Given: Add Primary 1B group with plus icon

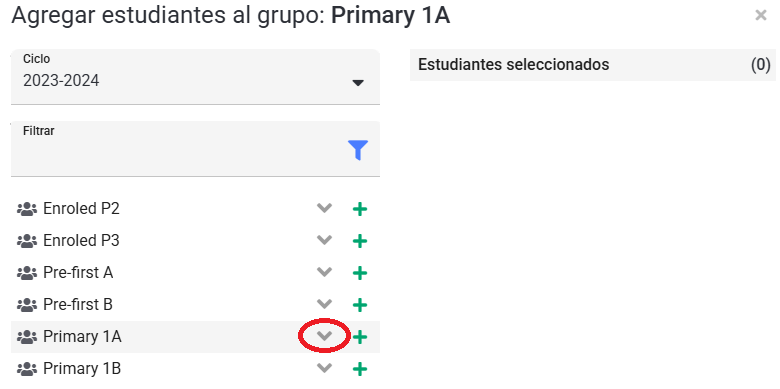Looking at the screenshot, I should [x=360, y=369].
